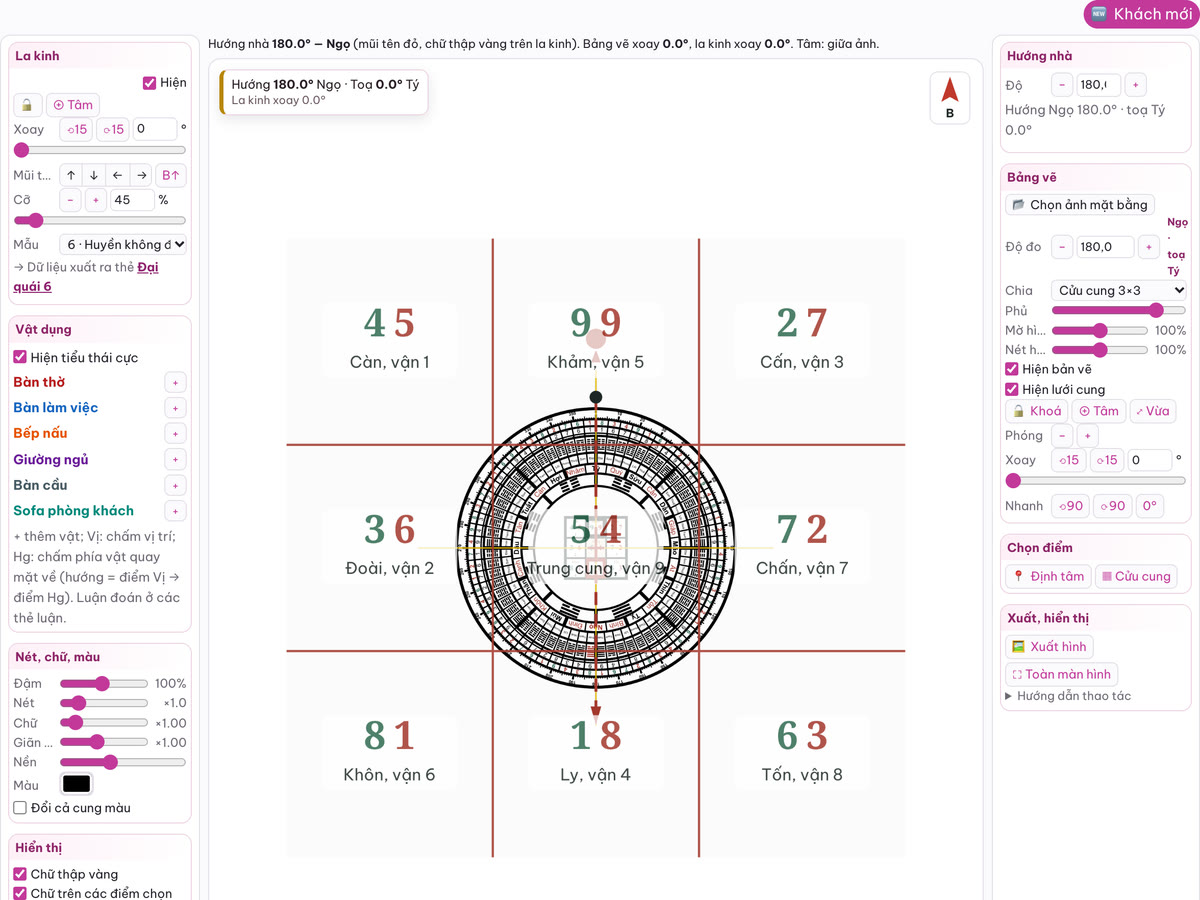Click the Khoá lock button in Bảng vẽ
The image size is (1200, 900).
[1036, 411]
